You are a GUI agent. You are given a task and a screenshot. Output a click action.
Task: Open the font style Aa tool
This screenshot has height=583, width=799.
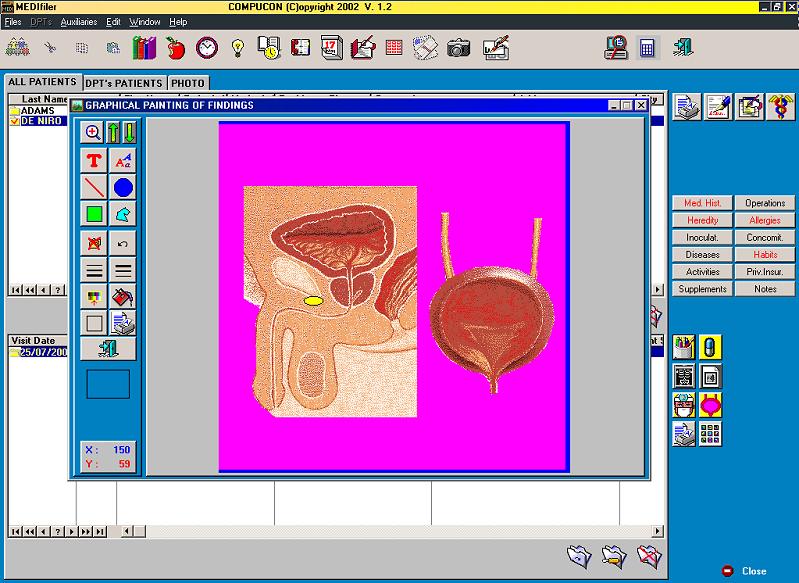point(123,161)
